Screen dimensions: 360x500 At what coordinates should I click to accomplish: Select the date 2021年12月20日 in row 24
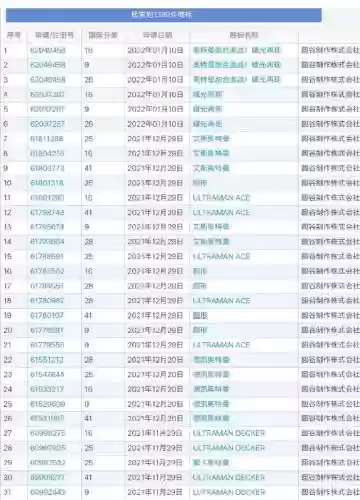tap(155, 389)
